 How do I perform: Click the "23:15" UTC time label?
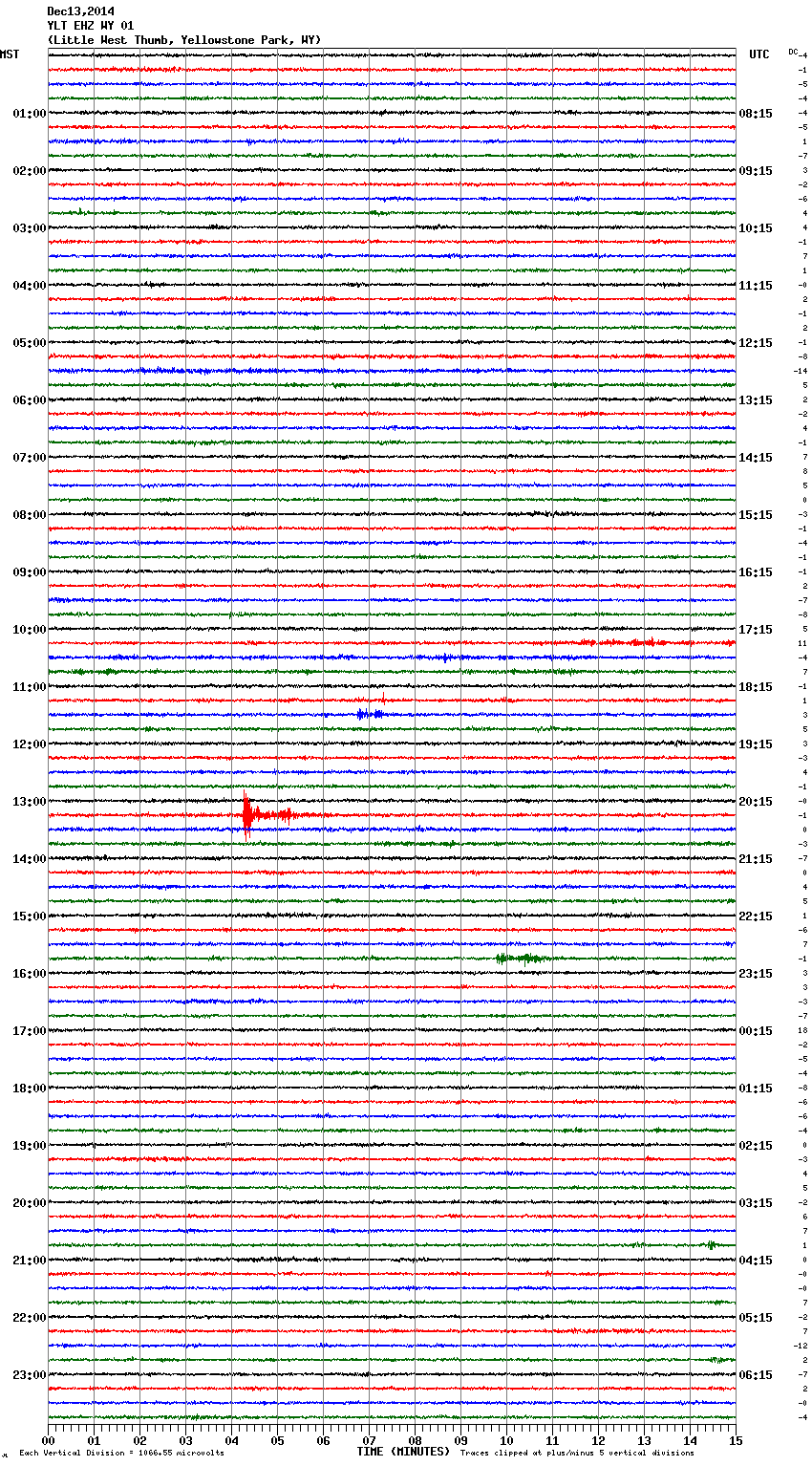click(x=756, y=974)
